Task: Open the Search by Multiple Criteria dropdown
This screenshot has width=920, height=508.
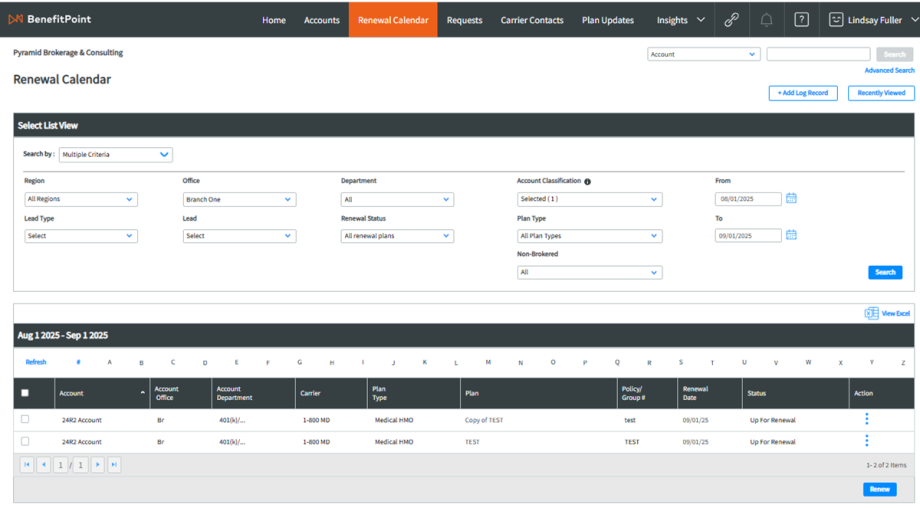Action: [x=116, y=154]
